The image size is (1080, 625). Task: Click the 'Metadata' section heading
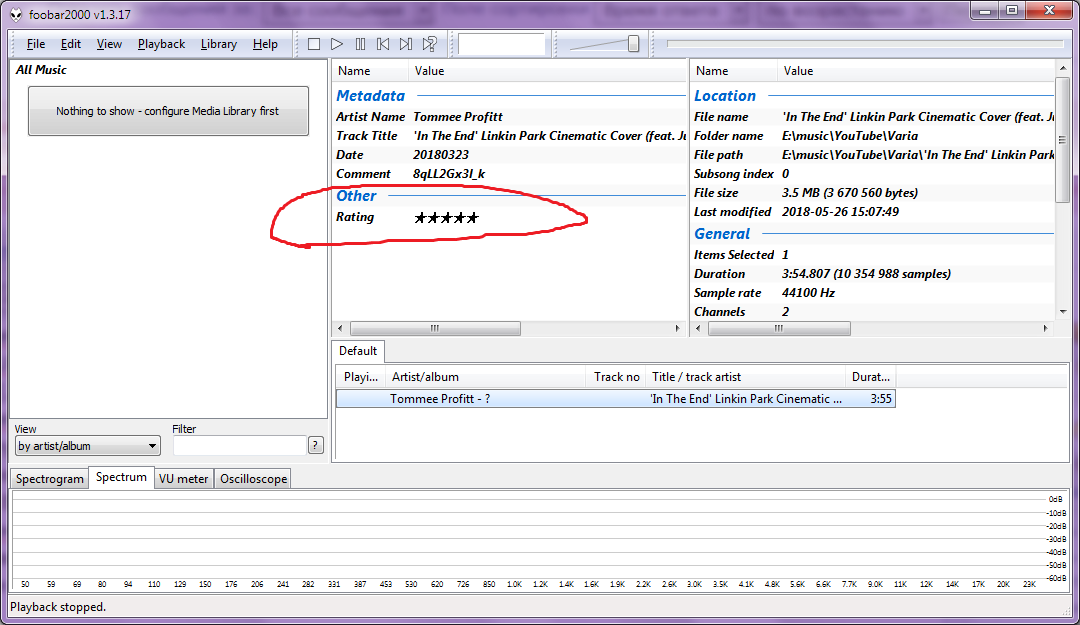click(x=371, y=96)
